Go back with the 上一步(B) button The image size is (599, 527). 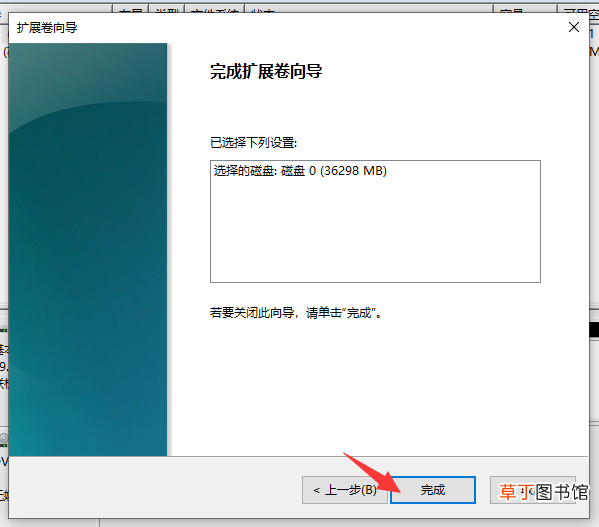click(x=345, y=490)
